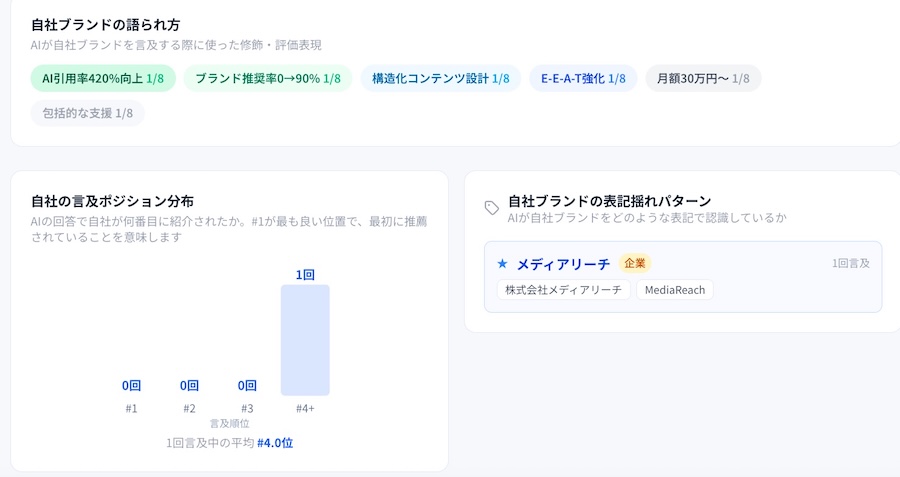Click the #1 axis label
The height and width of the screenshot is (477, 900).
(x=131, y=409)
